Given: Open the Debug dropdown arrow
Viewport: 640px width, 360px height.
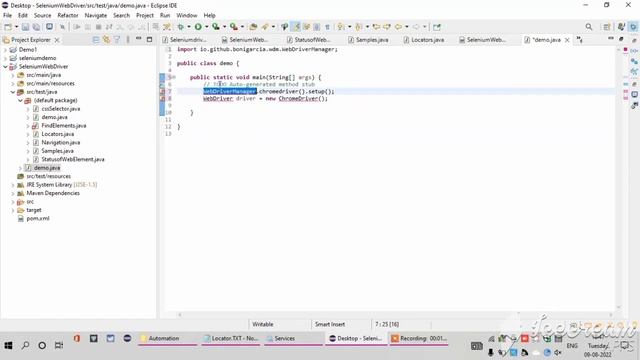Looking at the screenshot, I should tap(189, 27).
